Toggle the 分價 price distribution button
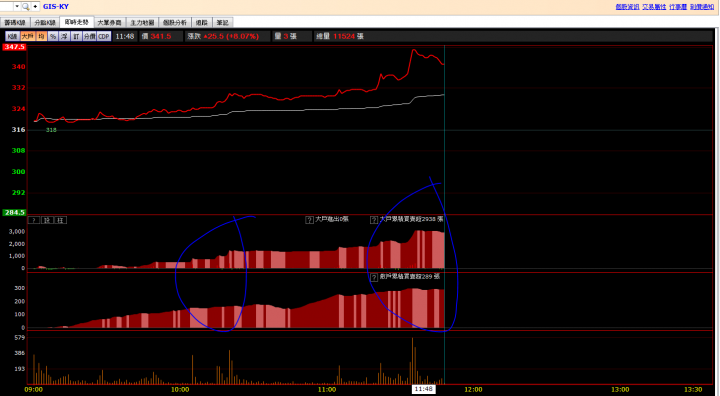The image size is (720, 396). 90,36
